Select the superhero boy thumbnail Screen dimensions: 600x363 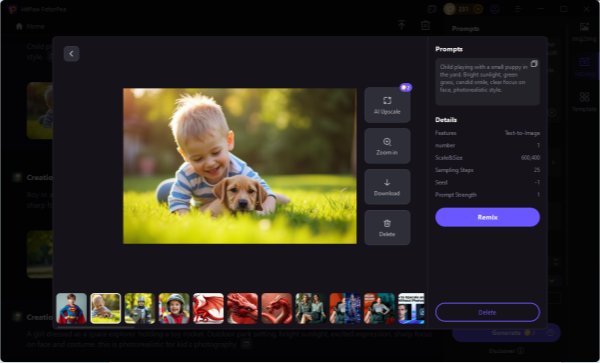click(x=71, y=309)
